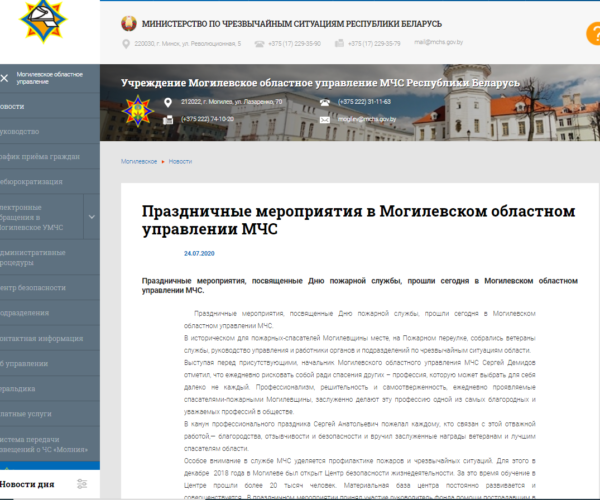Click the Mogilev department star emblem in banner

(x=137, y=111)
